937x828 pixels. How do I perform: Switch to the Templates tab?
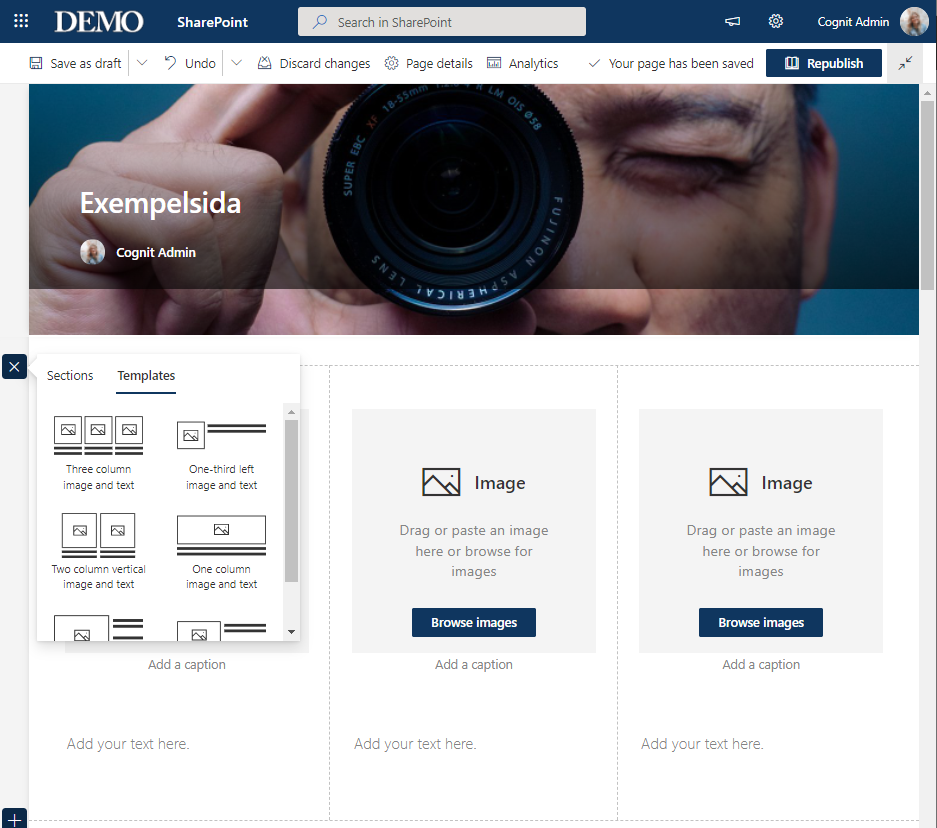(146, 376)
